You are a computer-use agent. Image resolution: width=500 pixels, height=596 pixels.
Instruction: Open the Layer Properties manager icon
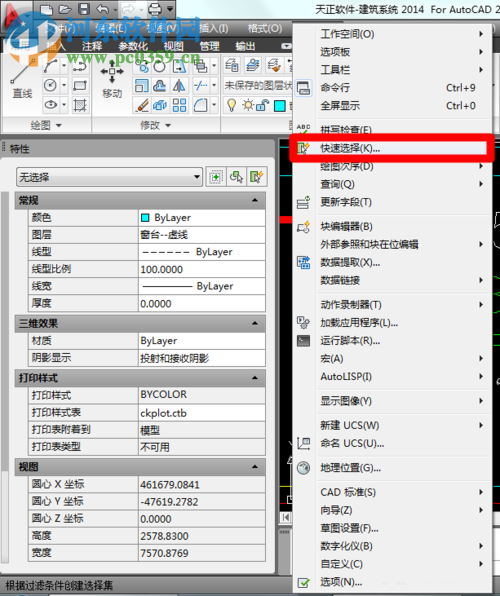[x=232, y=65]
